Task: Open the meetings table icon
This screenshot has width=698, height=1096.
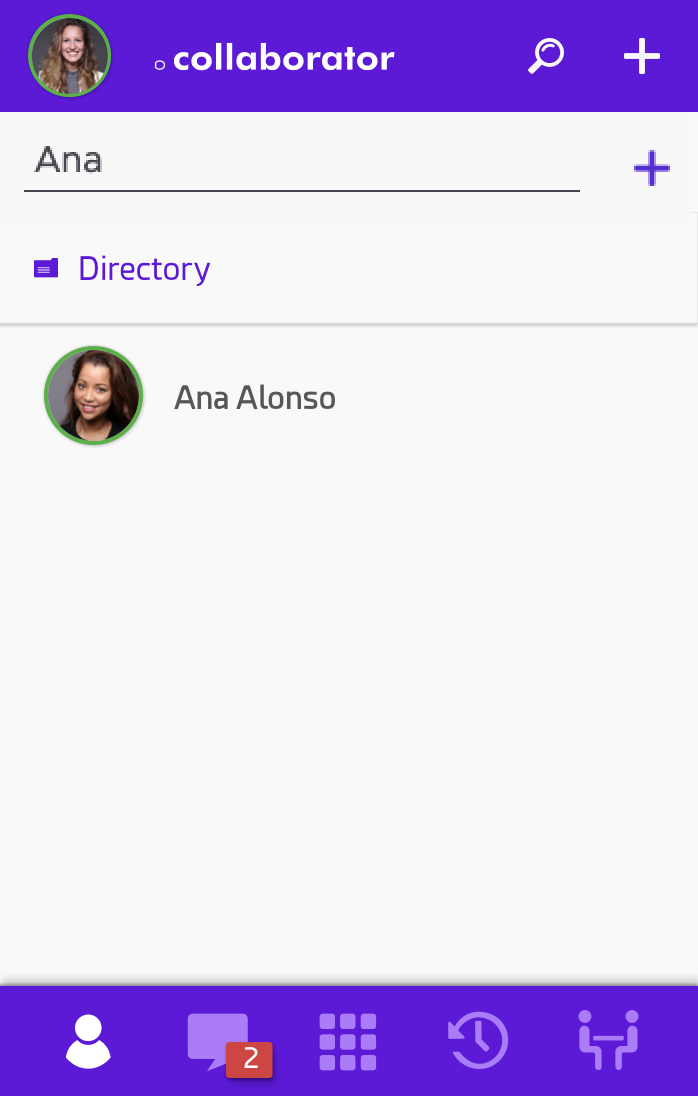Action: coord(608,1039)
